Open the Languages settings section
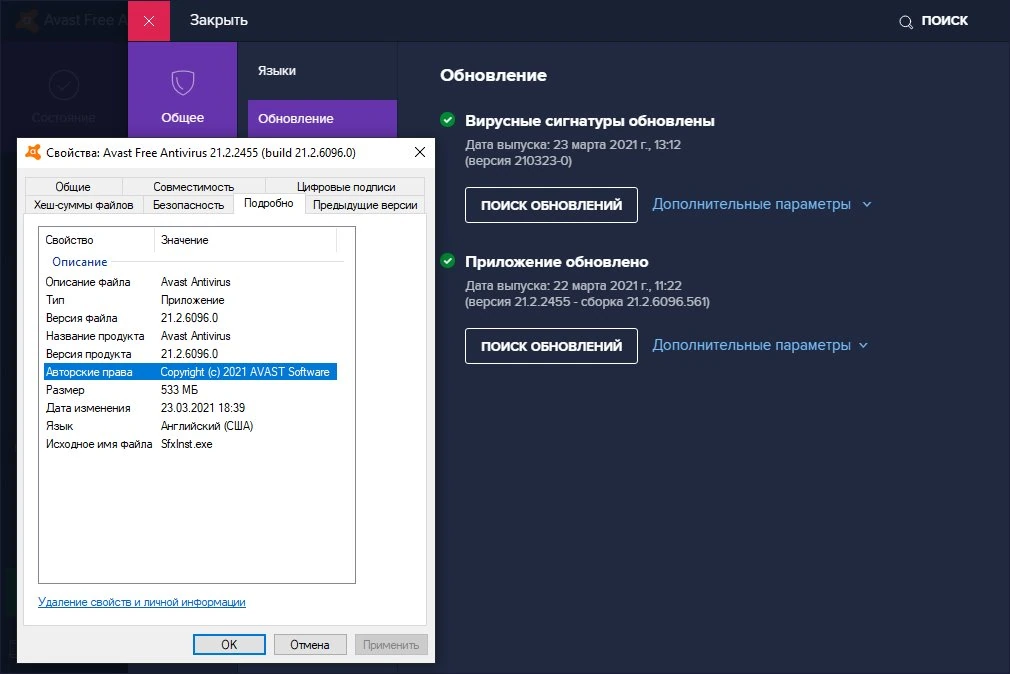The width and height of the screenshot is (1010, 674). [277, 71]
